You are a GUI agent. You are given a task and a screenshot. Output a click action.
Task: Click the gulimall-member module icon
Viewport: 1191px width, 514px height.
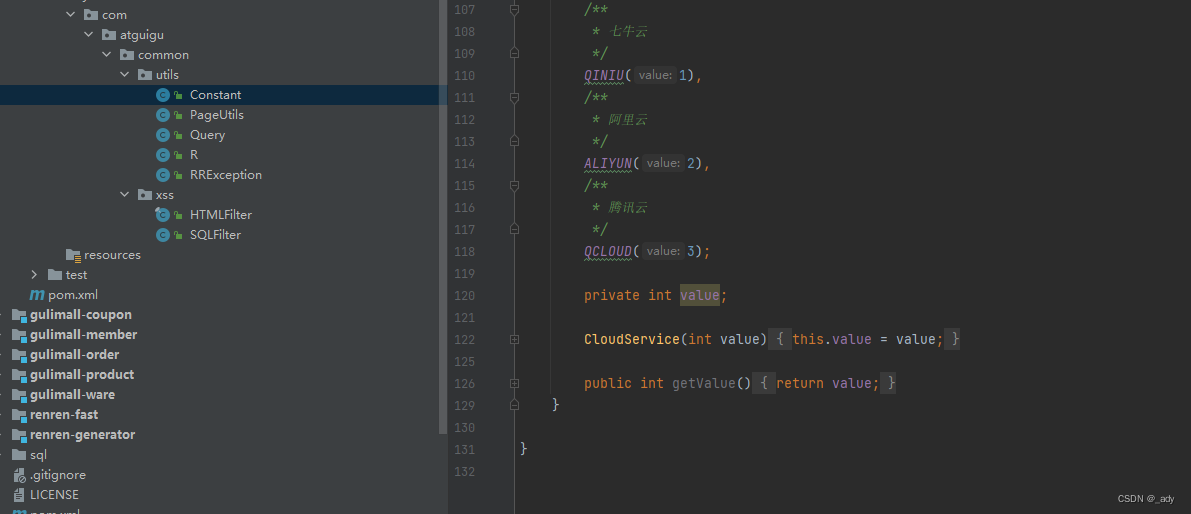click(19, 335)
